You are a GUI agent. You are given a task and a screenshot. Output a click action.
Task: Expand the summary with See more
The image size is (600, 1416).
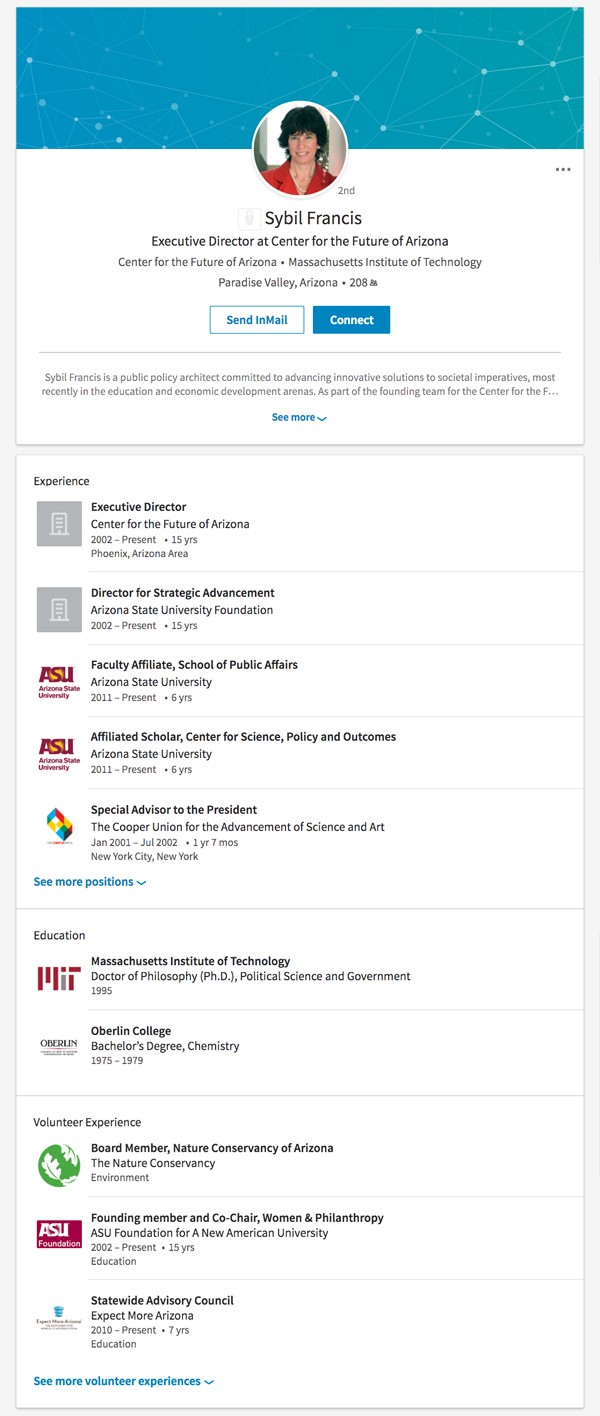pos(299,417)
